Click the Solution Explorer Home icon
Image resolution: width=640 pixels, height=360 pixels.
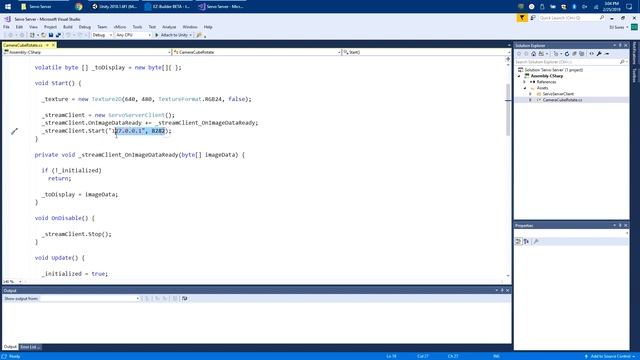(x=533, y=54)
